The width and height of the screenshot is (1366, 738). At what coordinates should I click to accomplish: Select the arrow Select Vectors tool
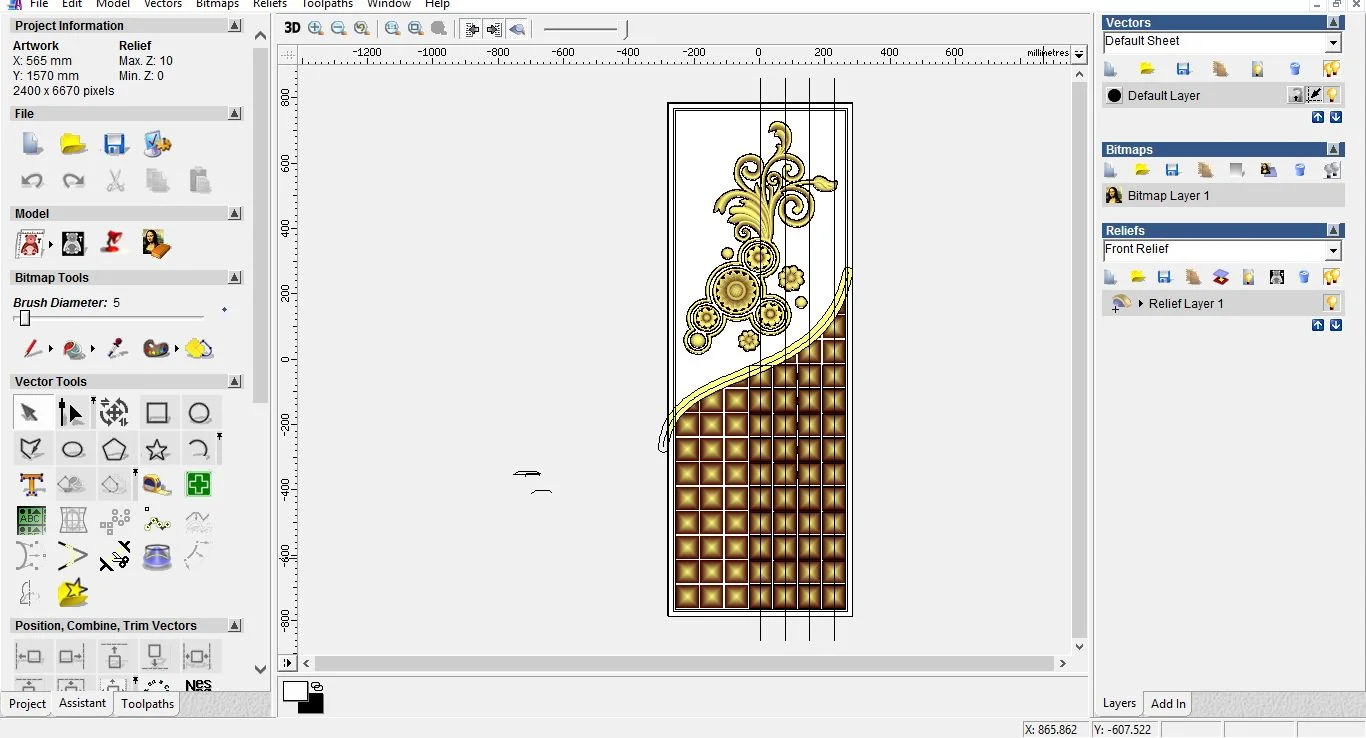tap(30, 412)
